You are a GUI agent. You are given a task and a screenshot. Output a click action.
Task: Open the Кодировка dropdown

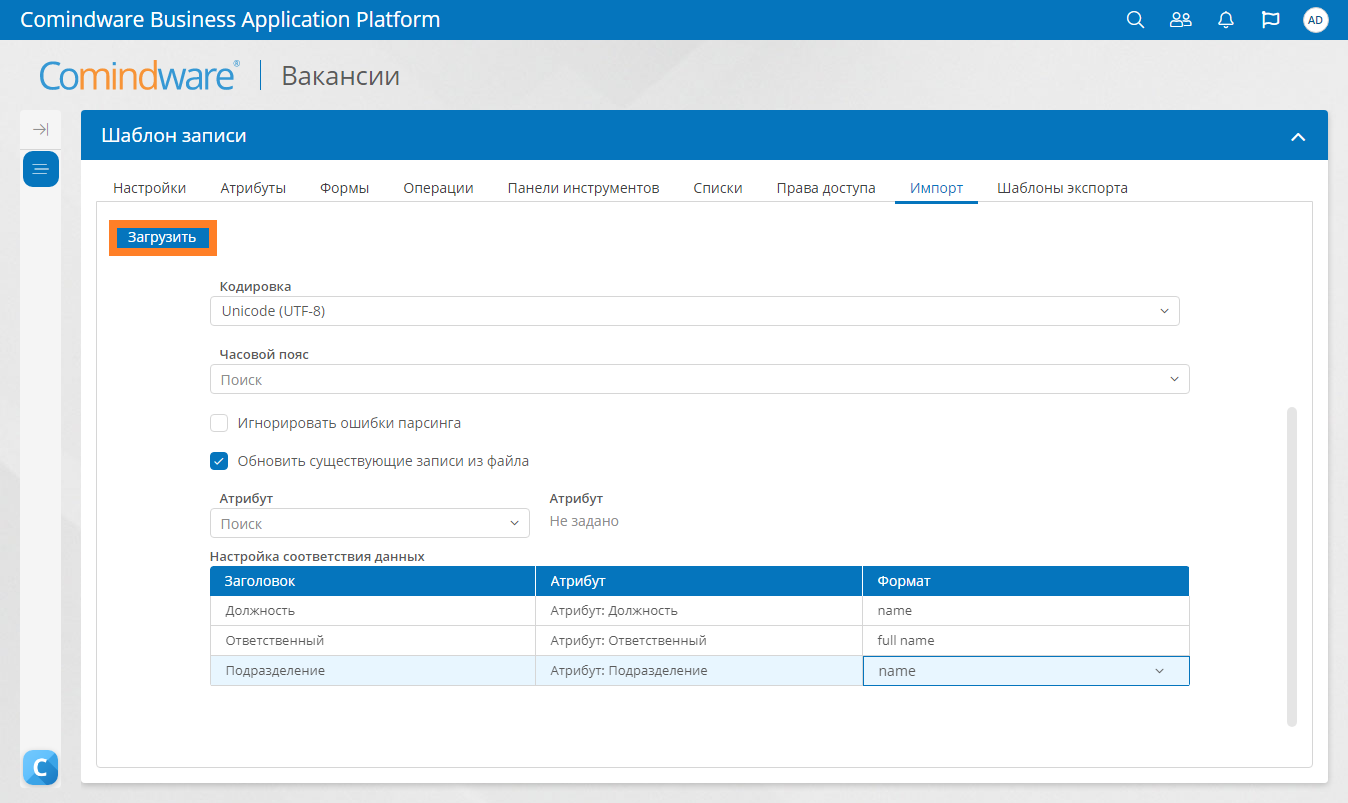tap(695, 311)
